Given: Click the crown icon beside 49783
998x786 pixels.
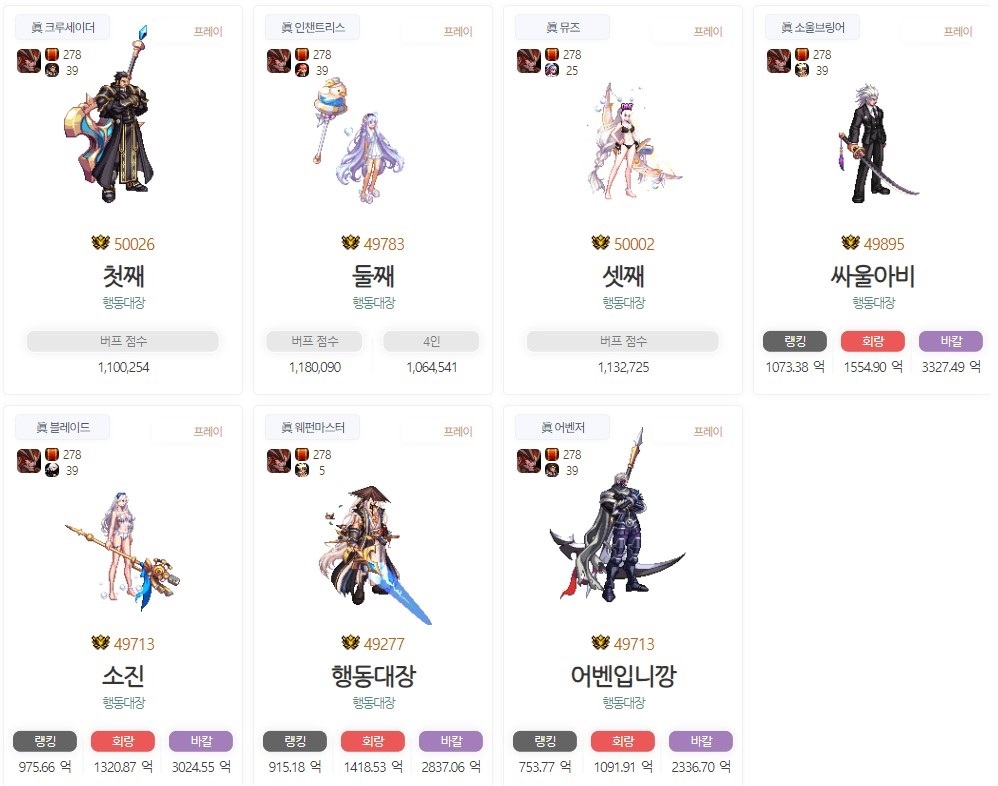Looking at the screenshot, I should [351, 242].
